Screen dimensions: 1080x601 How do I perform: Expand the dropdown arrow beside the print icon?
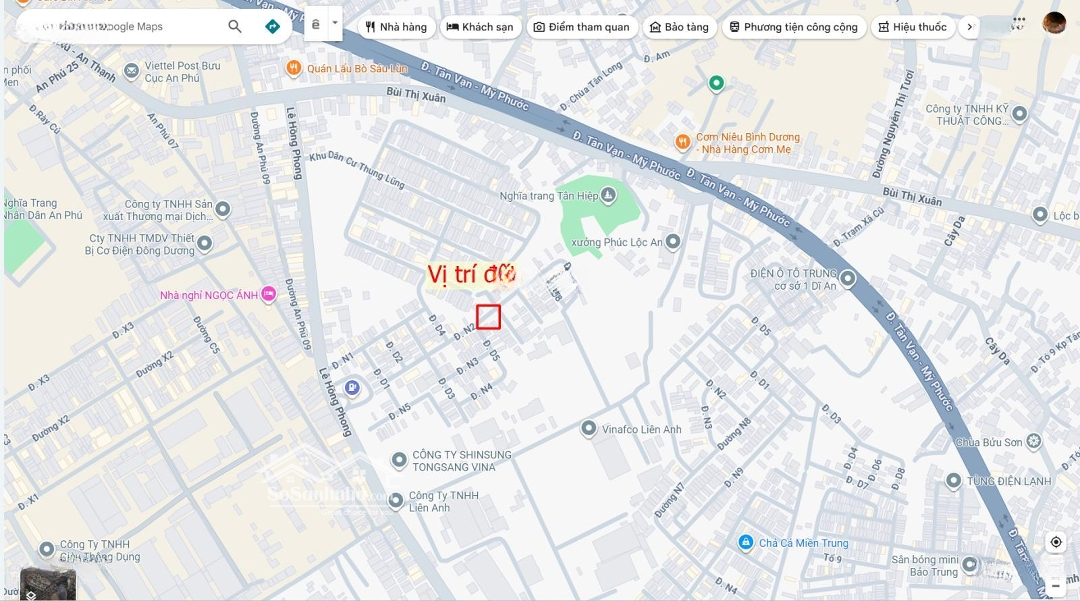[x=335, y=23]
